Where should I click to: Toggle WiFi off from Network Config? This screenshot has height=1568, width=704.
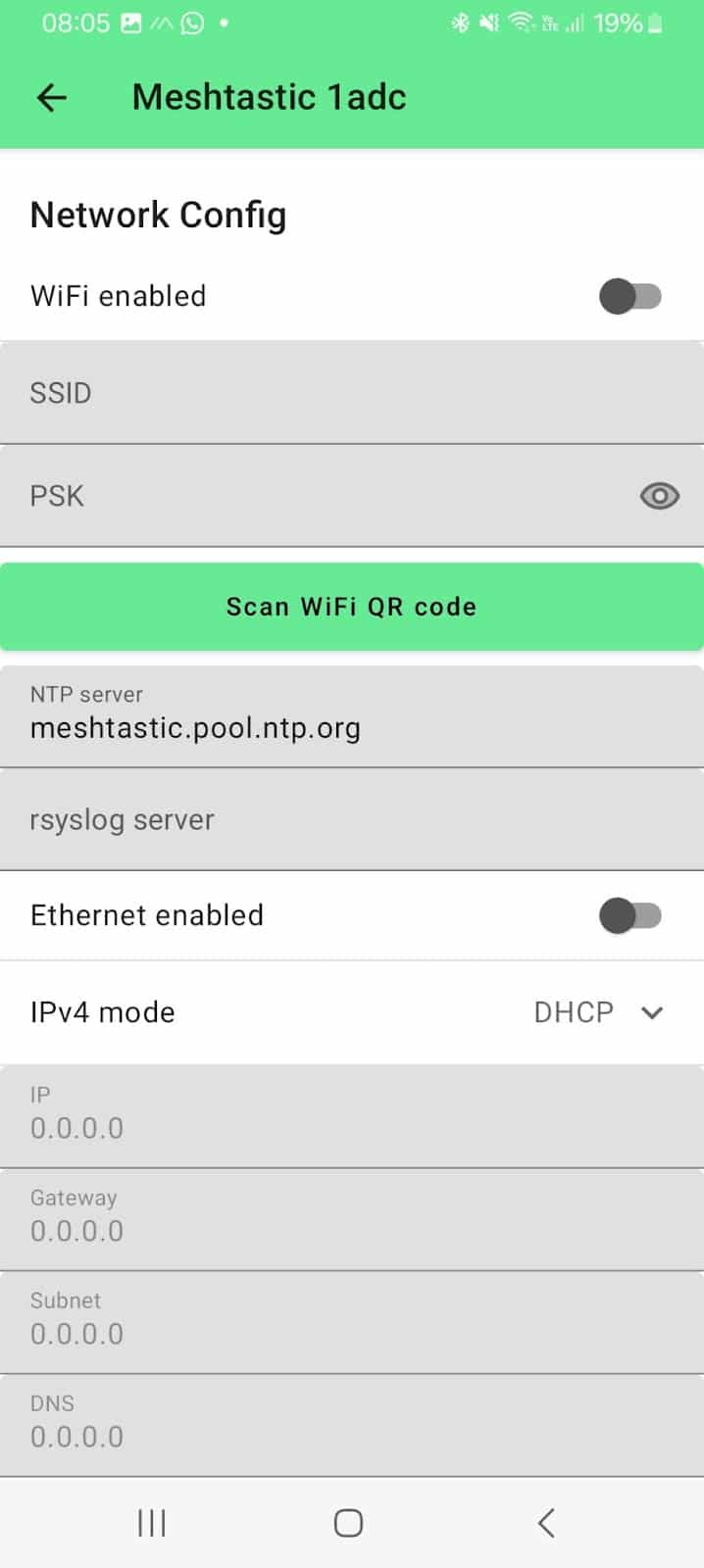(x=630, y=296)
